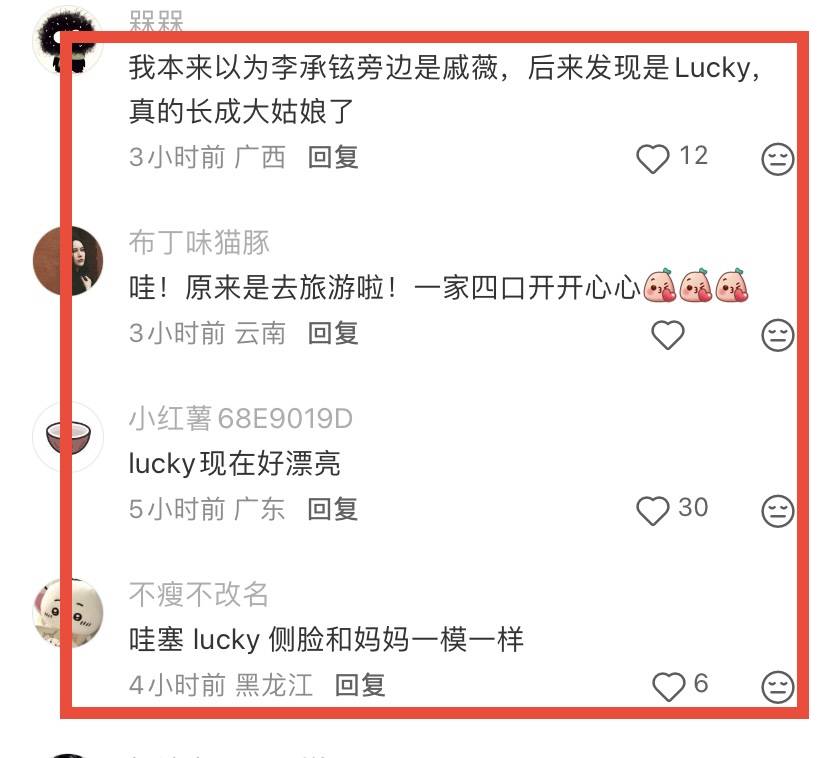Tap heart on 不瘦不改名 comment

click(669, 686)
